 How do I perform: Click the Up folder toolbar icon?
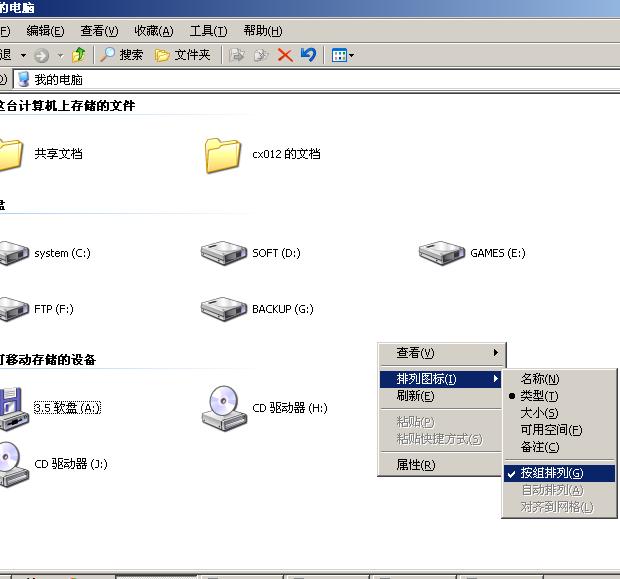click(79, 55)
